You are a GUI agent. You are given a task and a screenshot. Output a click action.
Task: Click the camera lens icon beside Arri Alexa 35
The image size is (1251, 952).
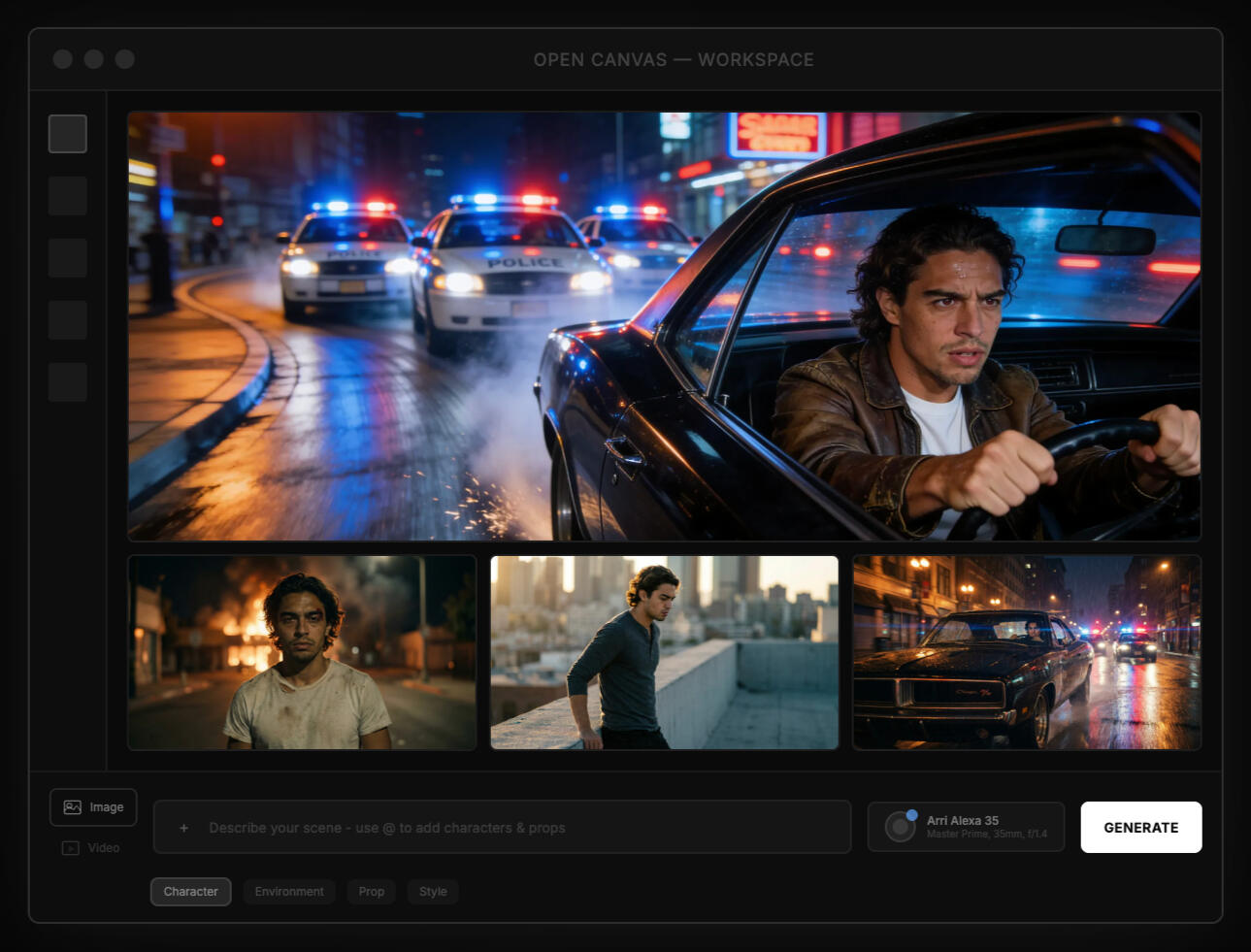coord(901,826)
